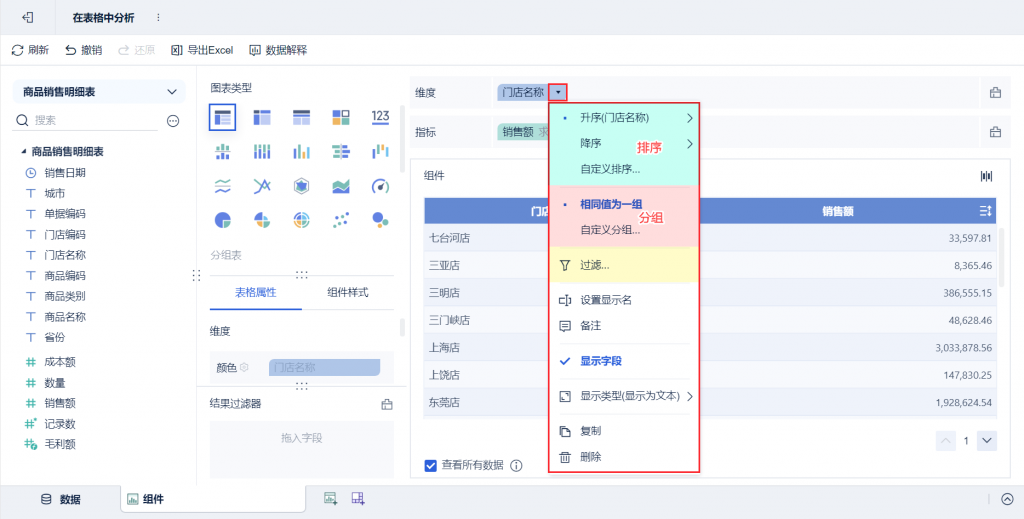Open the three-dot menu beside 在表格中分析

pyautogui.click(x=157, y=18)
